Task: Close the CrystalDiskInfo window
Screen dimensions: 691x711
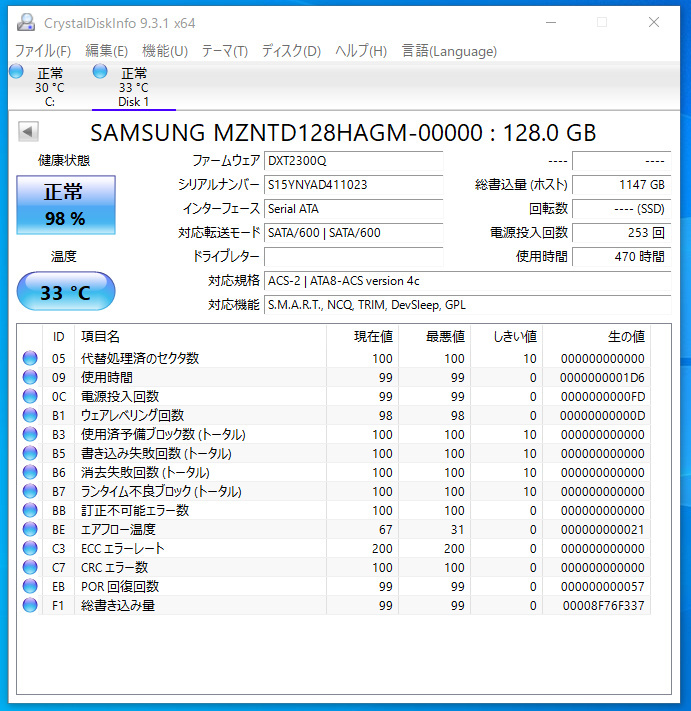Action: (654, 22)
